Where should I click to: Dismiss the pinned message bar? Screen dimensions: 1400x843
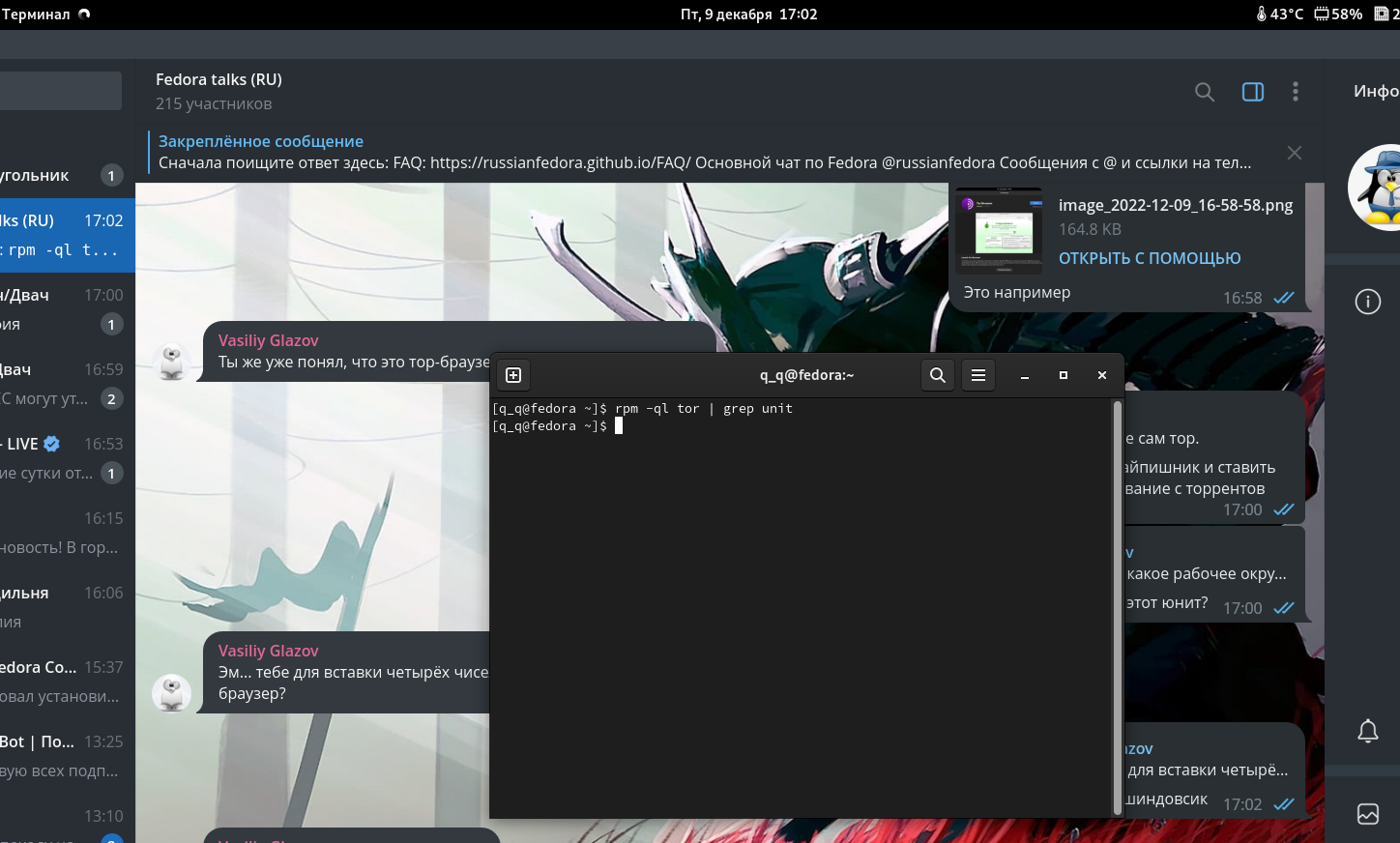pos(1294,153)
